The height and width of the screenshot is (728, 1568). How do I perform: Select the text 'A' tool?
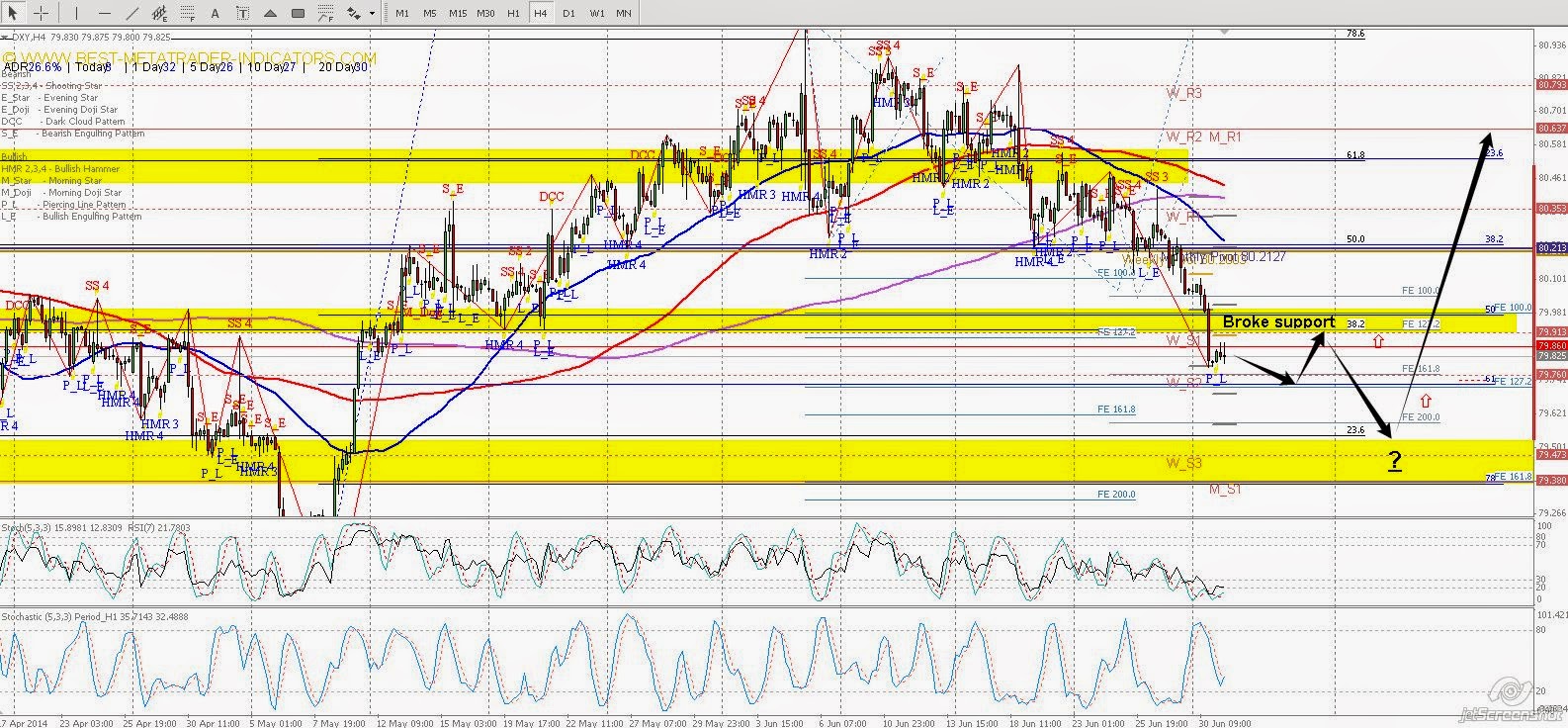(216, 13)
